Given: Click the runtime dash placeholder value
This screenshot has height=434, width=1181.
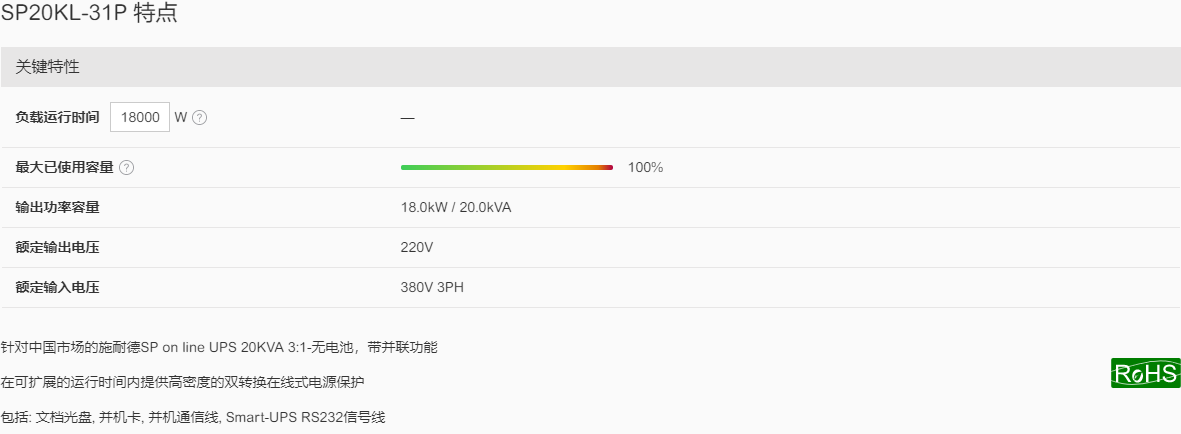Looking at the screenshot, I should 407,118.
